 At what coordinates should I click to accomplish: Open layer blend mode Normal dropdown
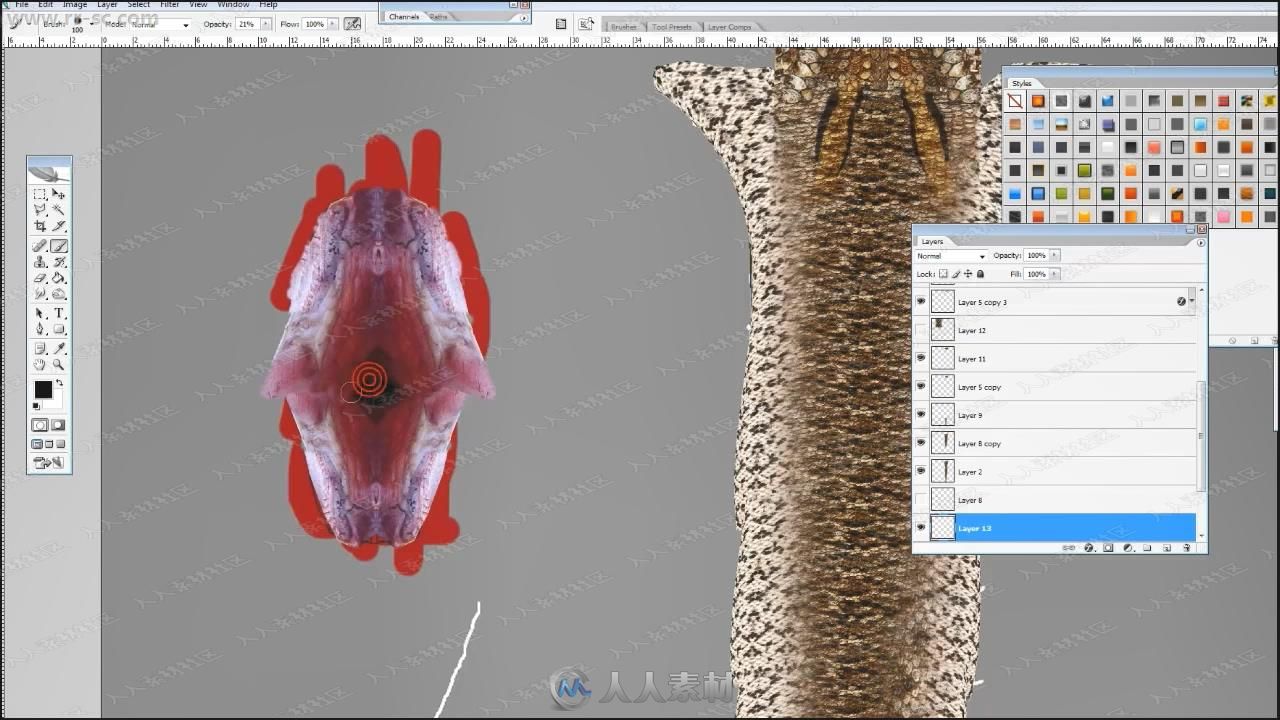click(x=952, y=256)
